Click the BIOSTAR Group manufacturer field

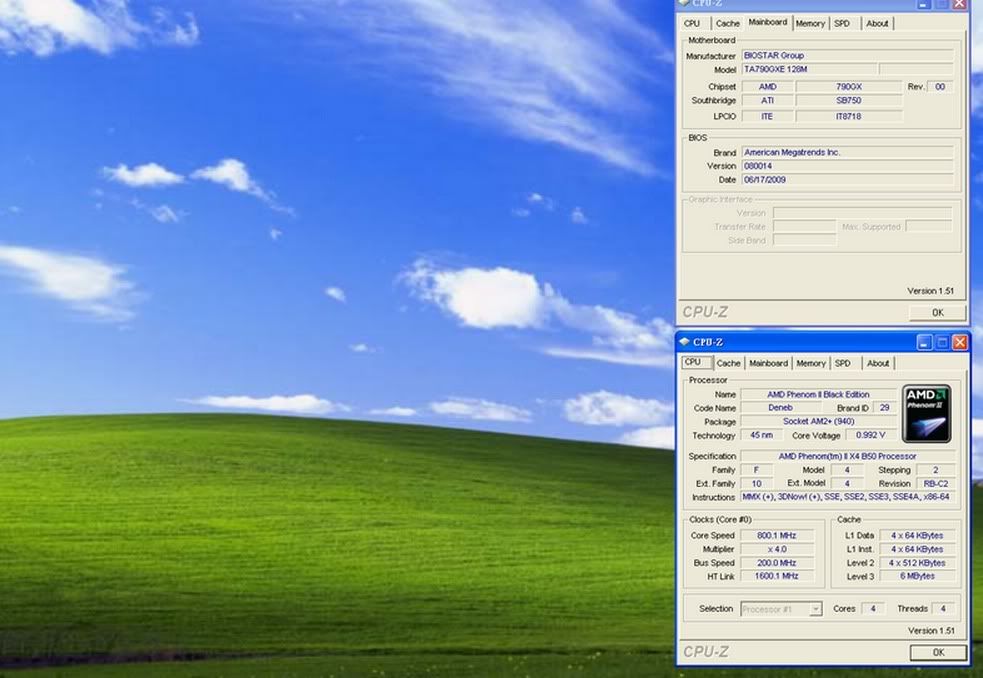tap(847, 56)
